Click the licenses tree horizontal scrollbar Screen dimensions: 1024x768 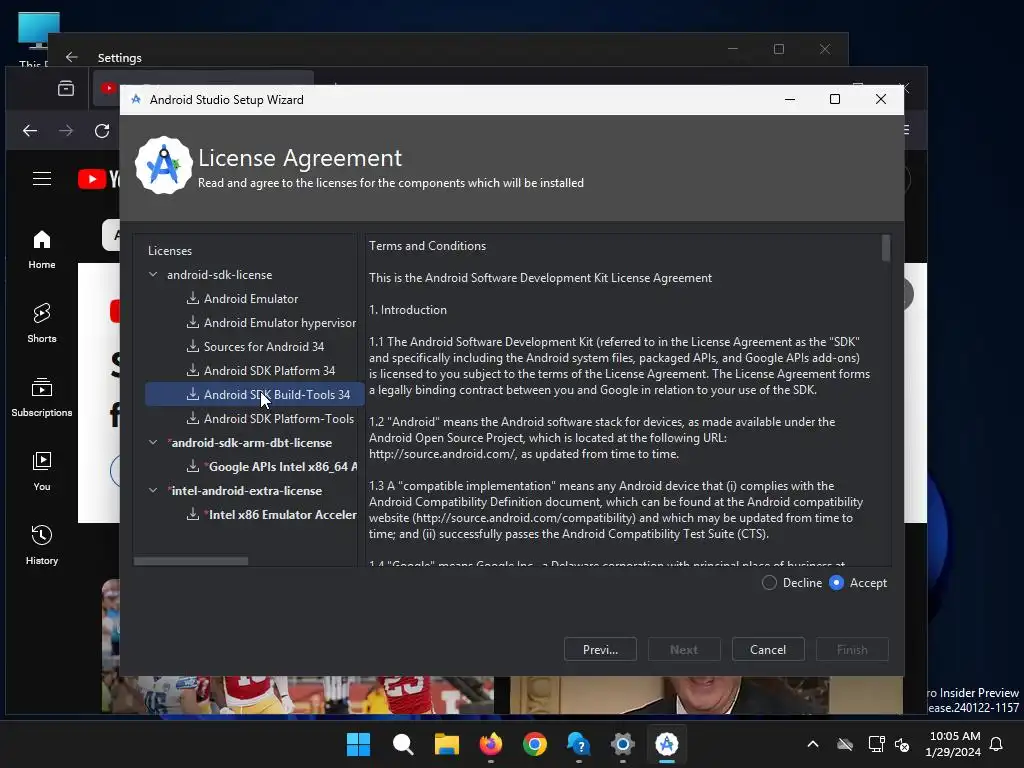pos(191,561)
